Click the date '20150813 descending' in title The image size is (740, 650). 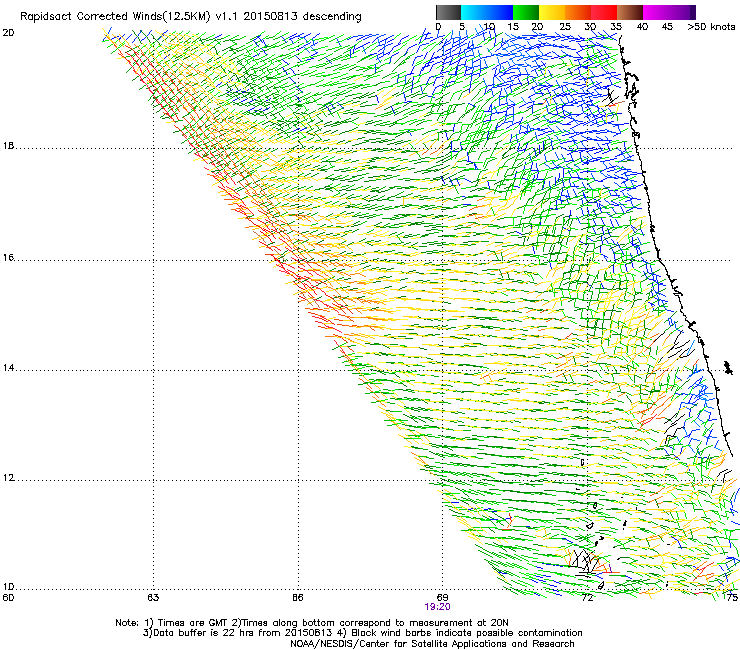(303, 17)
